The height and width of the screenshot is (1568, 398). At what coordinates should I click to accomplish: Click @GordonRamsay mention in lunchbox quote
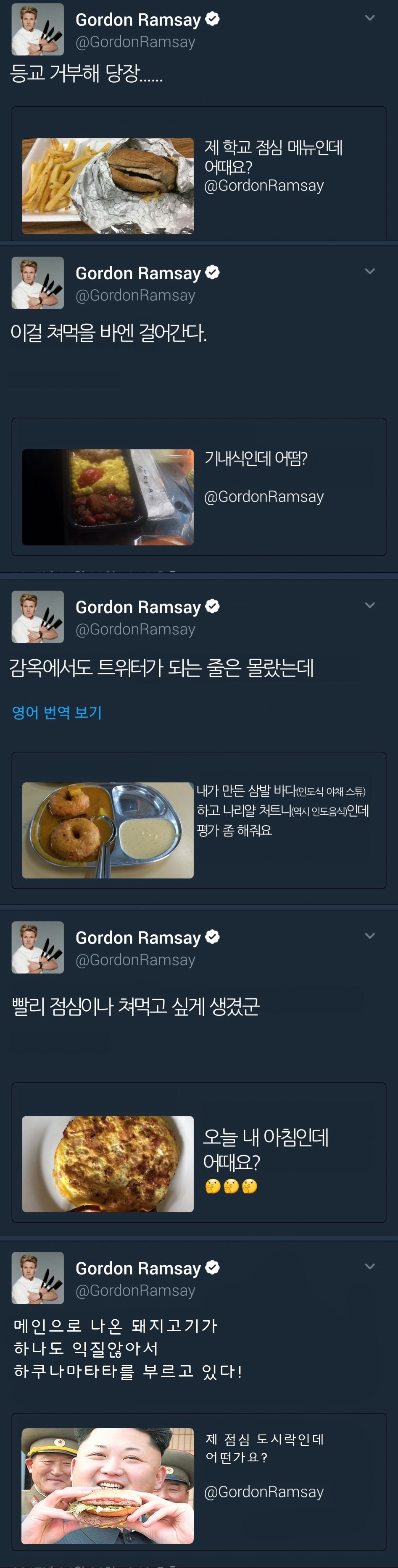tap(264, 1492)
